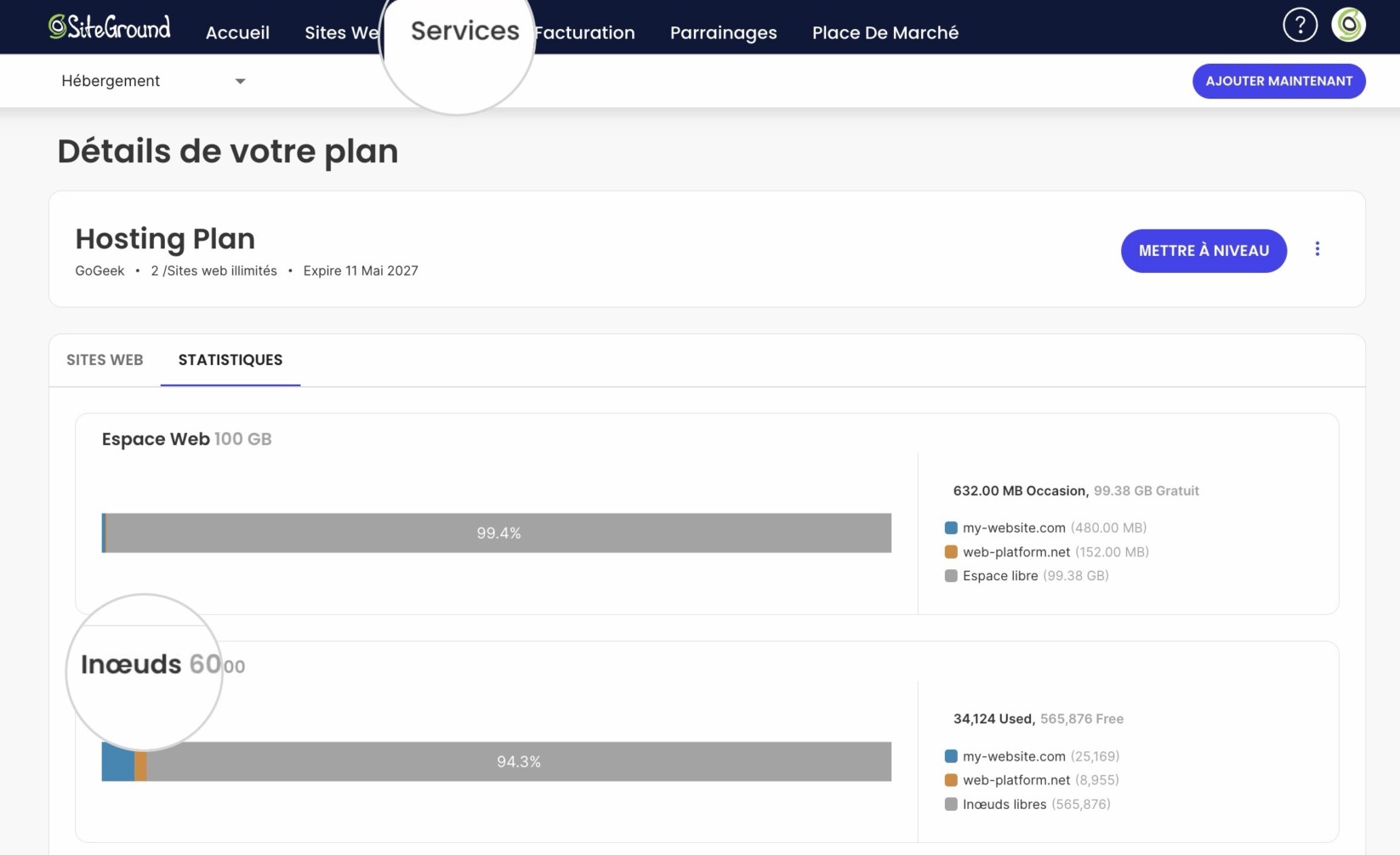This screenshot has height=855, width=1400.
Task: Go to Accueil in the top menu
Action: (237, 32)
